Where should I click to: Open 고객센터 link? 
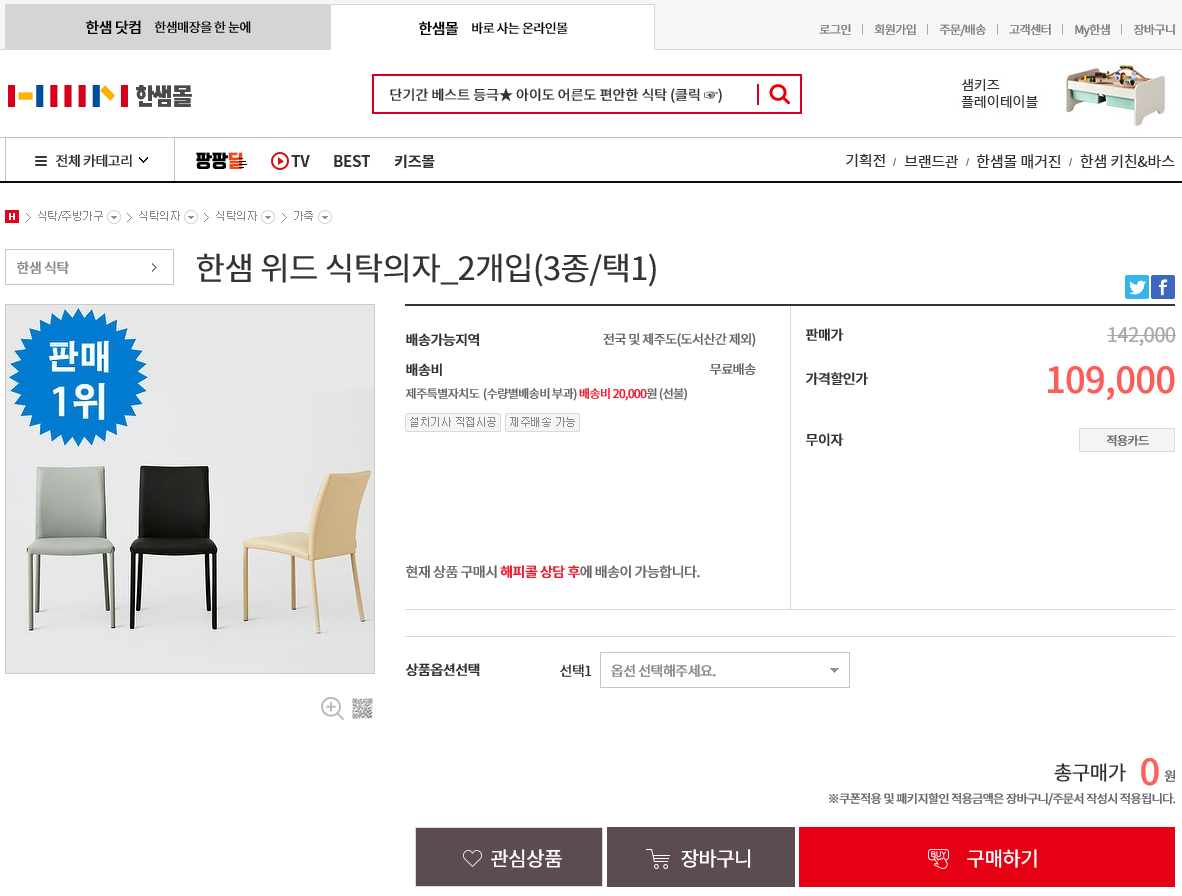1030,29
